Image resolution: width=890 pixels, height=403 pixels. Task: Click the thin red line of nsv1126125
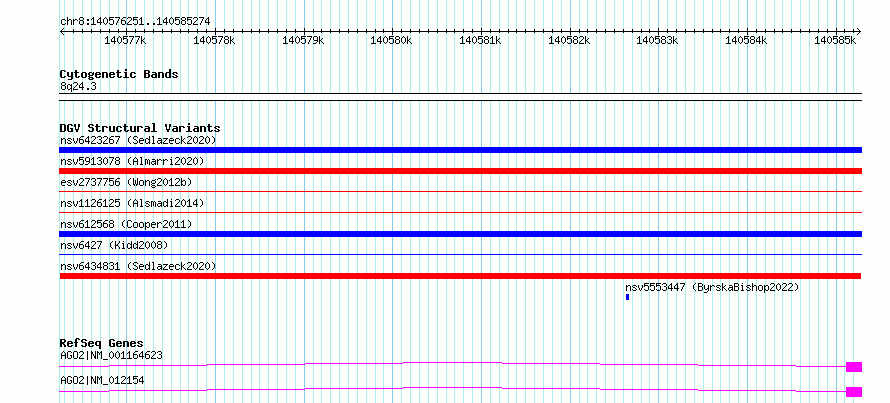coord(460,213)
